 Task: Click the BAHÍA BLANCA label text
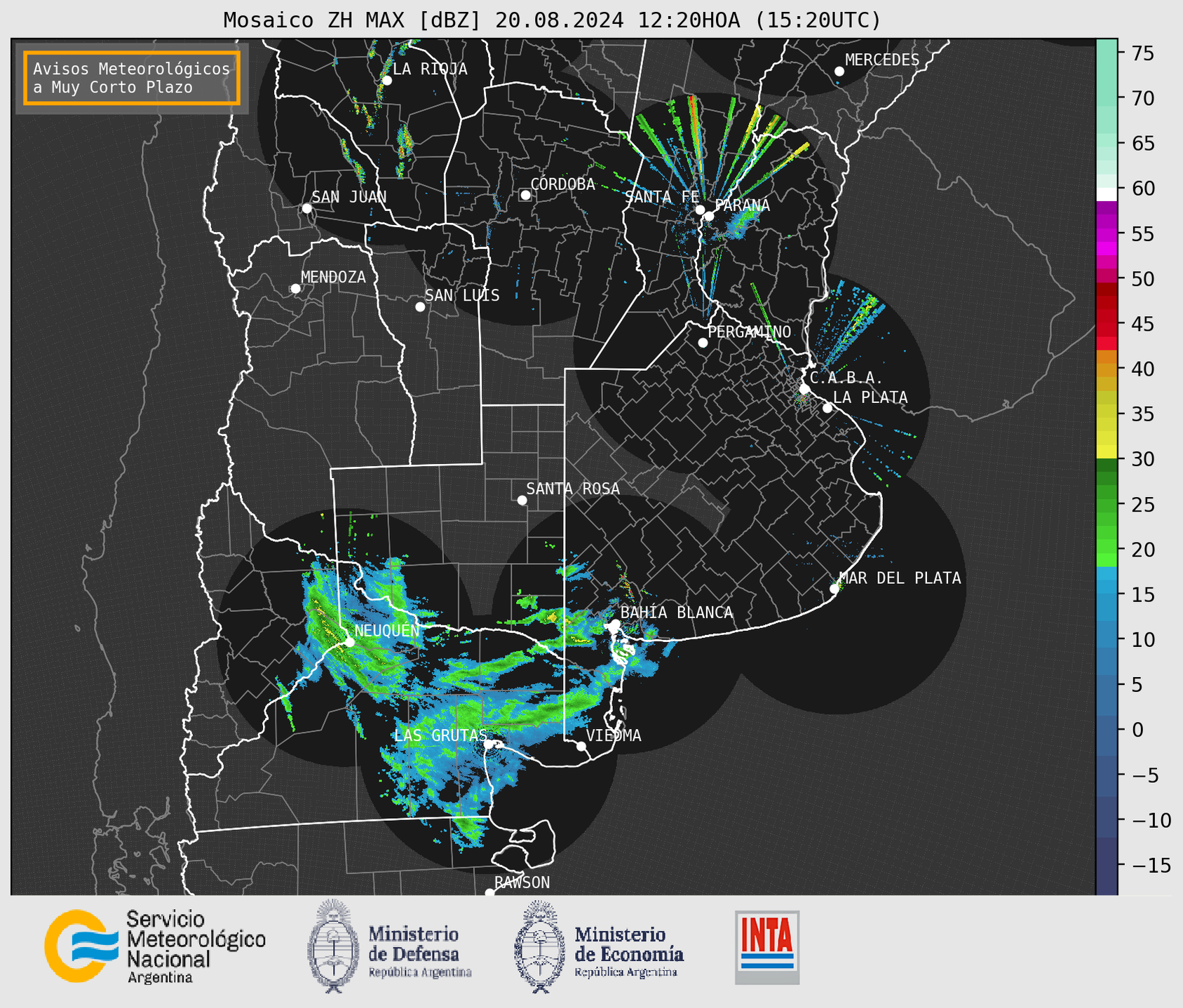coord(677,613)
